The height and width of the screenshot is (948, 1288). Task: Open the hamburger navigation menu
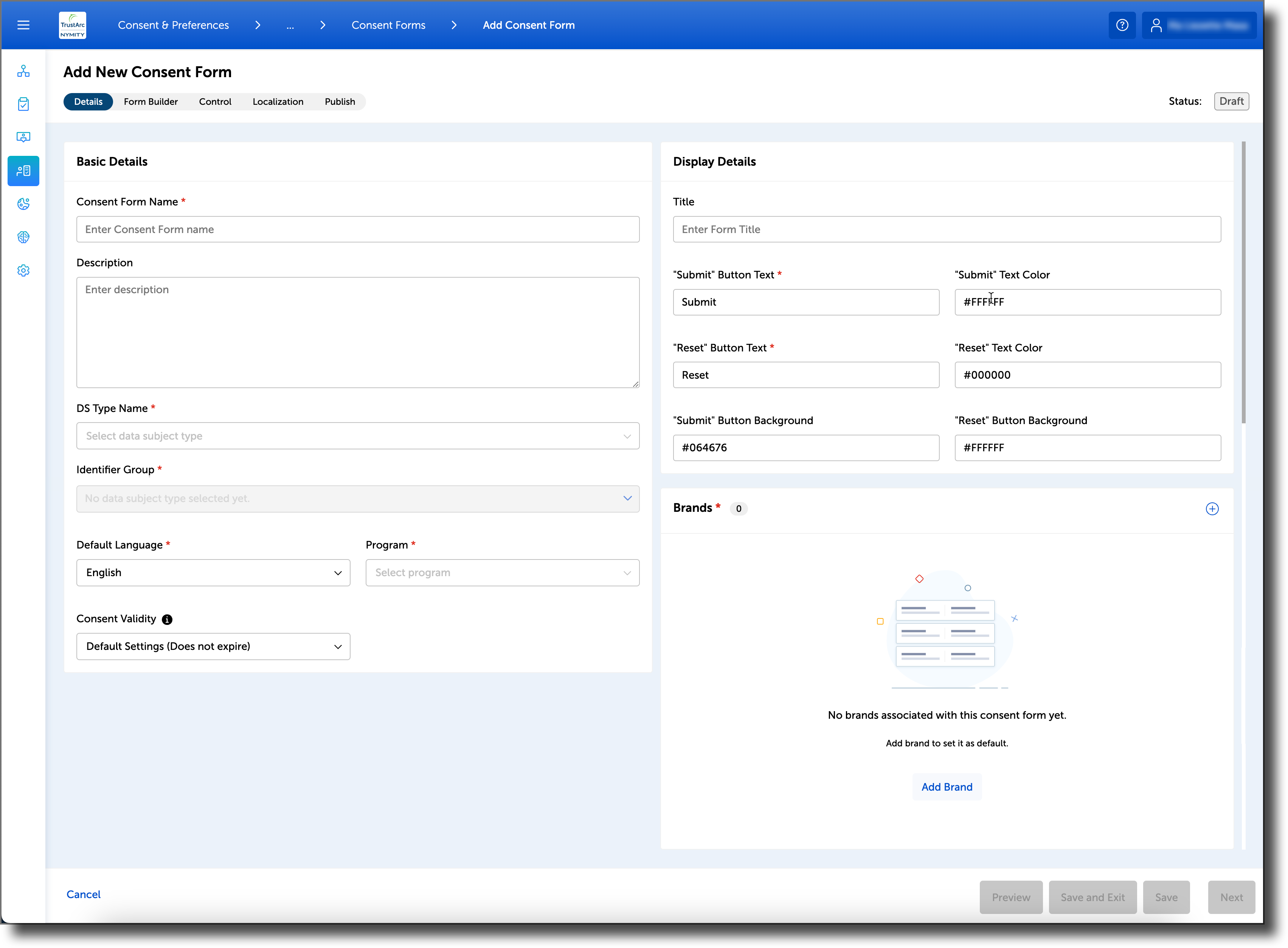[x=23, y=25]
